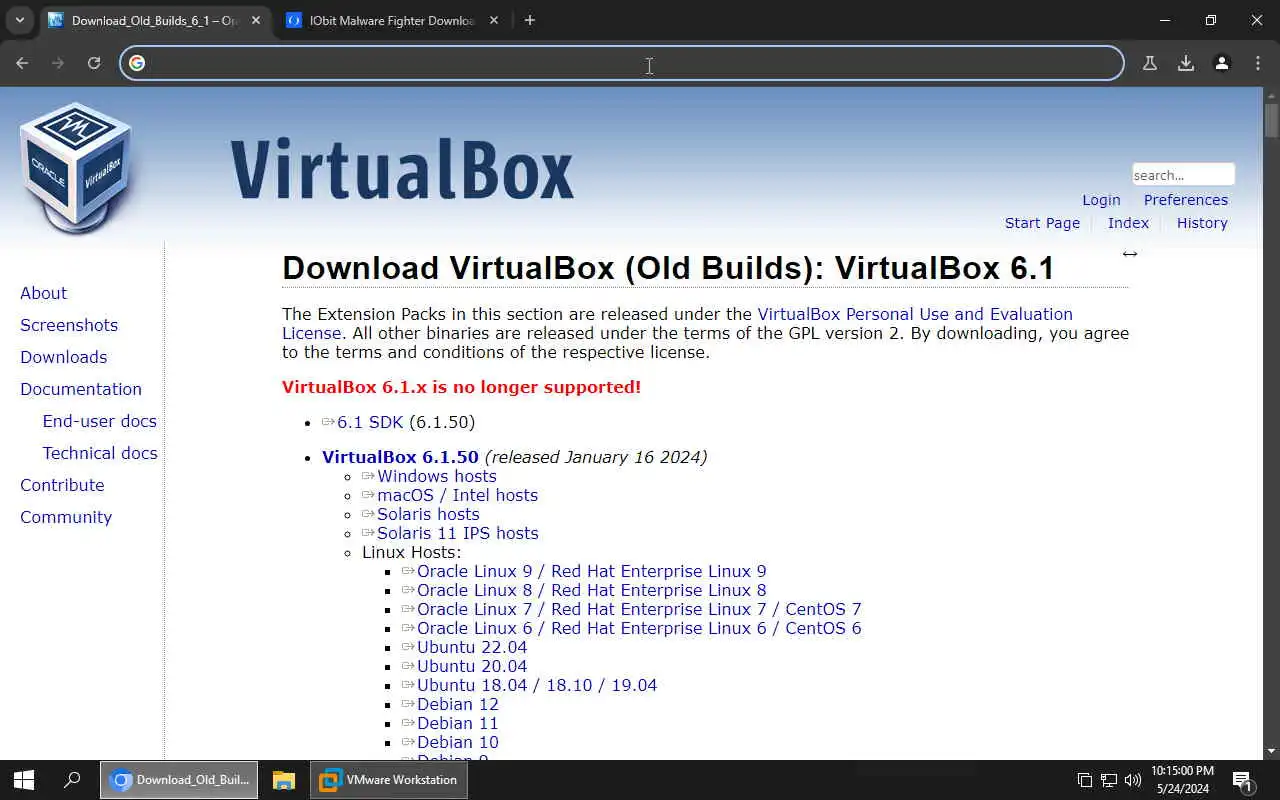Viewport: 1280px width, 800px height.
Task: Go to Start Page link
Action: (x=1042, y=223)
